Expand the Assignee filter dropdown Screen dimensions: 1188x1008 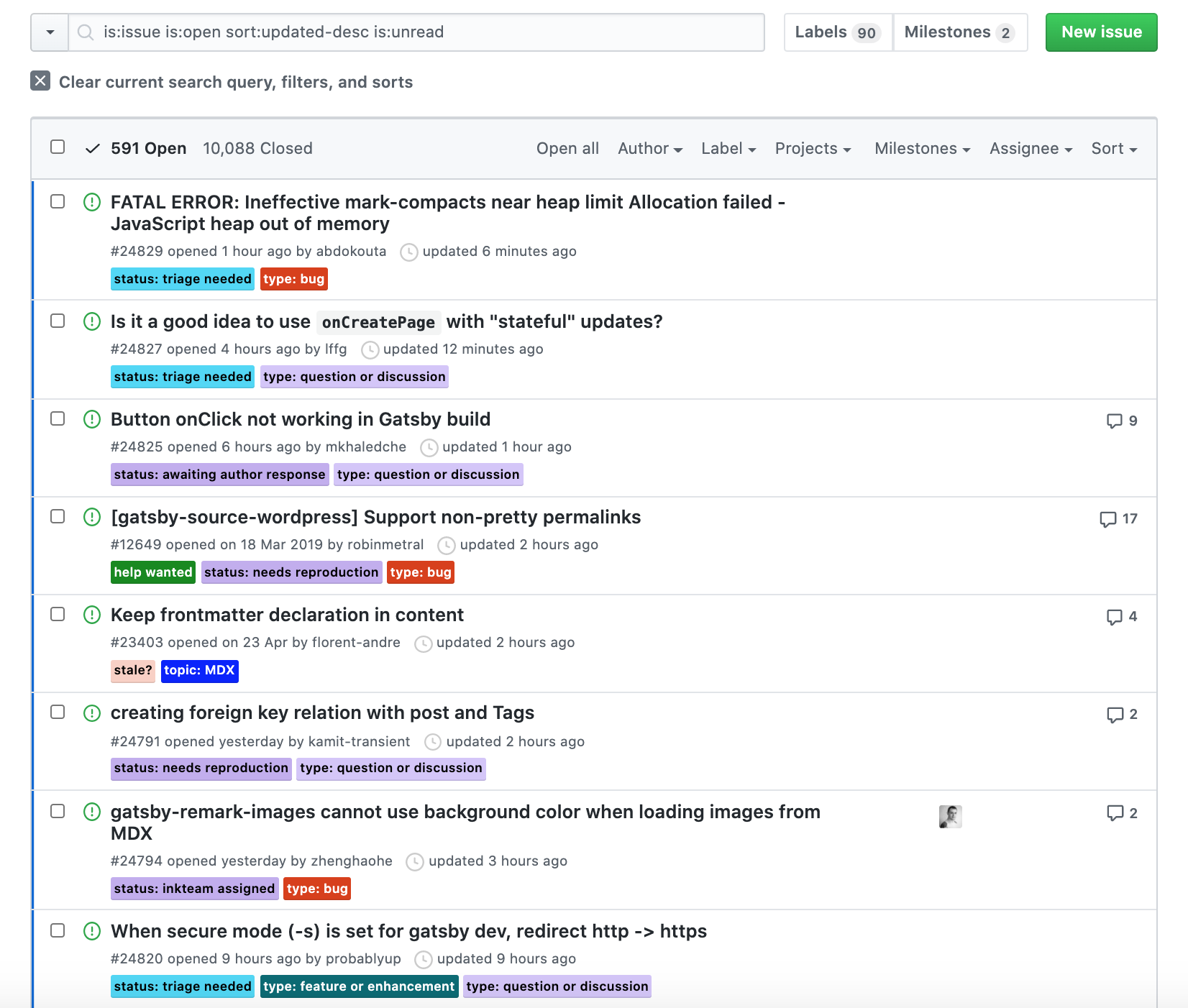(1031, 149)
